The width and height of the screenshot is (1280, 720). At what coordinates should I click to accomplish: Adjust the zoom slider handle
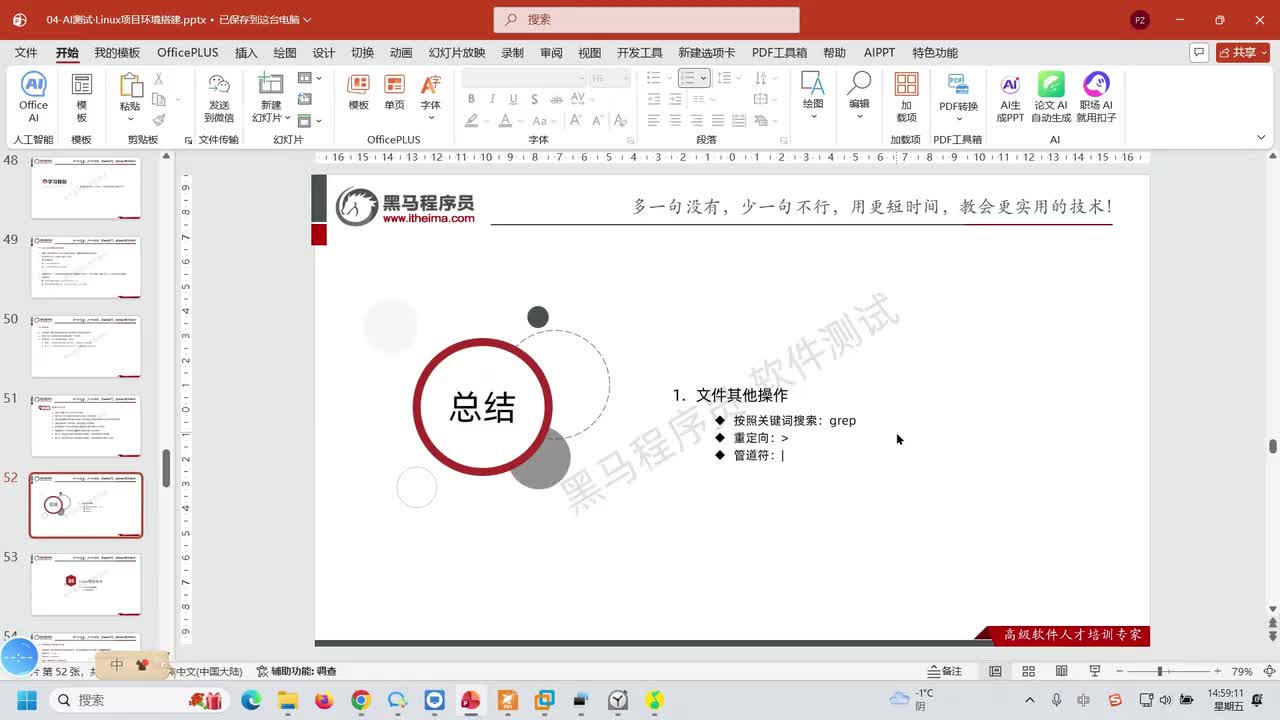pos(1160,671)
